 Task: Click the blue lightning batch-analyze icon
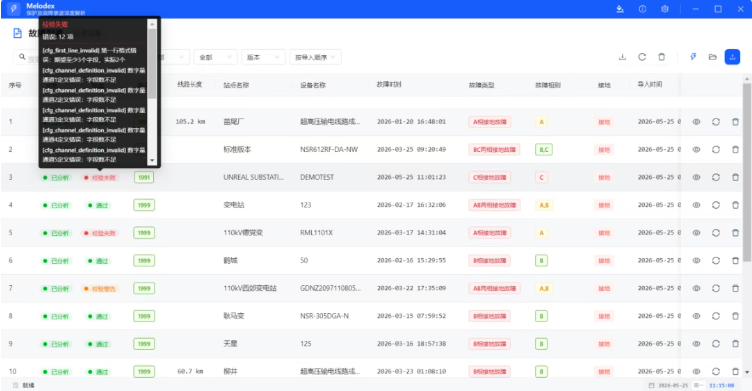coord(693,57)
